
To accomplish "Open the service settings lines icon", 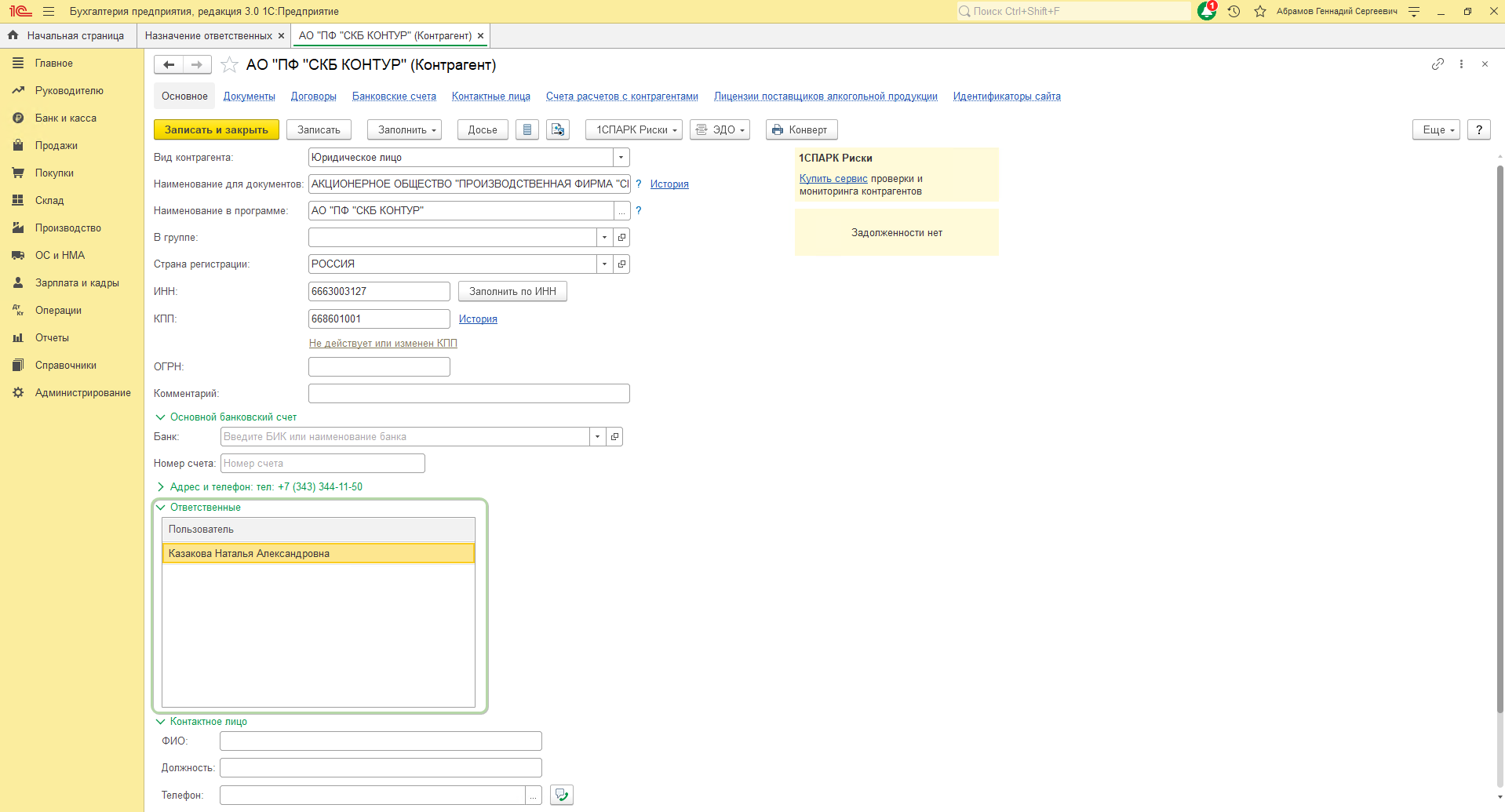I will 1414,12.
